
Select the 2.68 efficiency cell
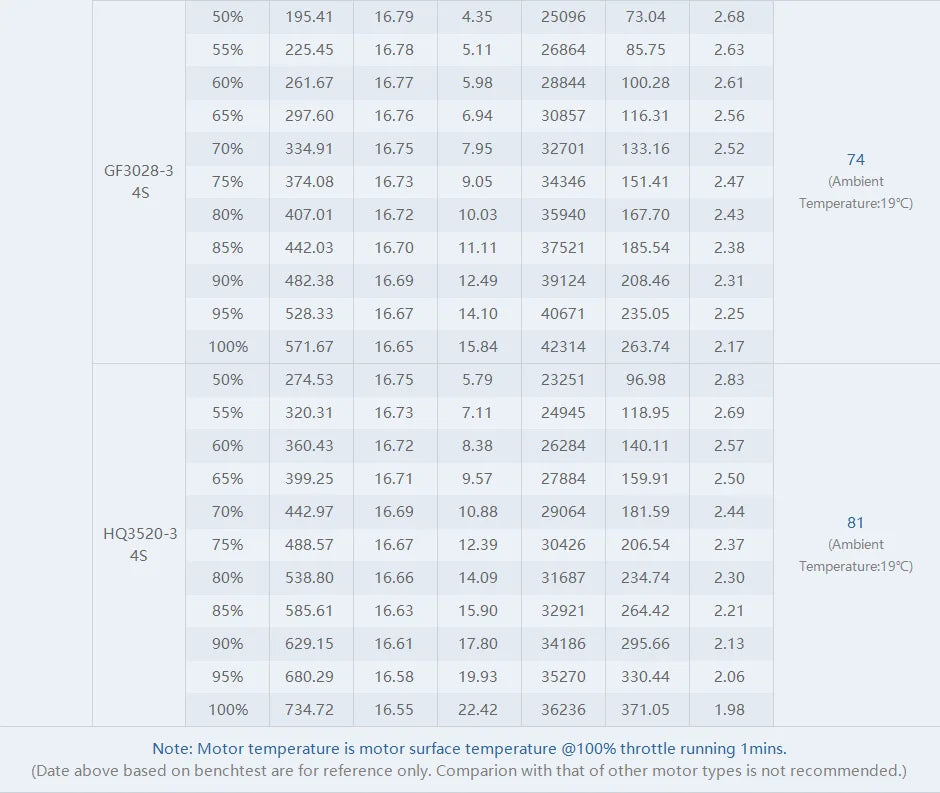tap(729, 17)
